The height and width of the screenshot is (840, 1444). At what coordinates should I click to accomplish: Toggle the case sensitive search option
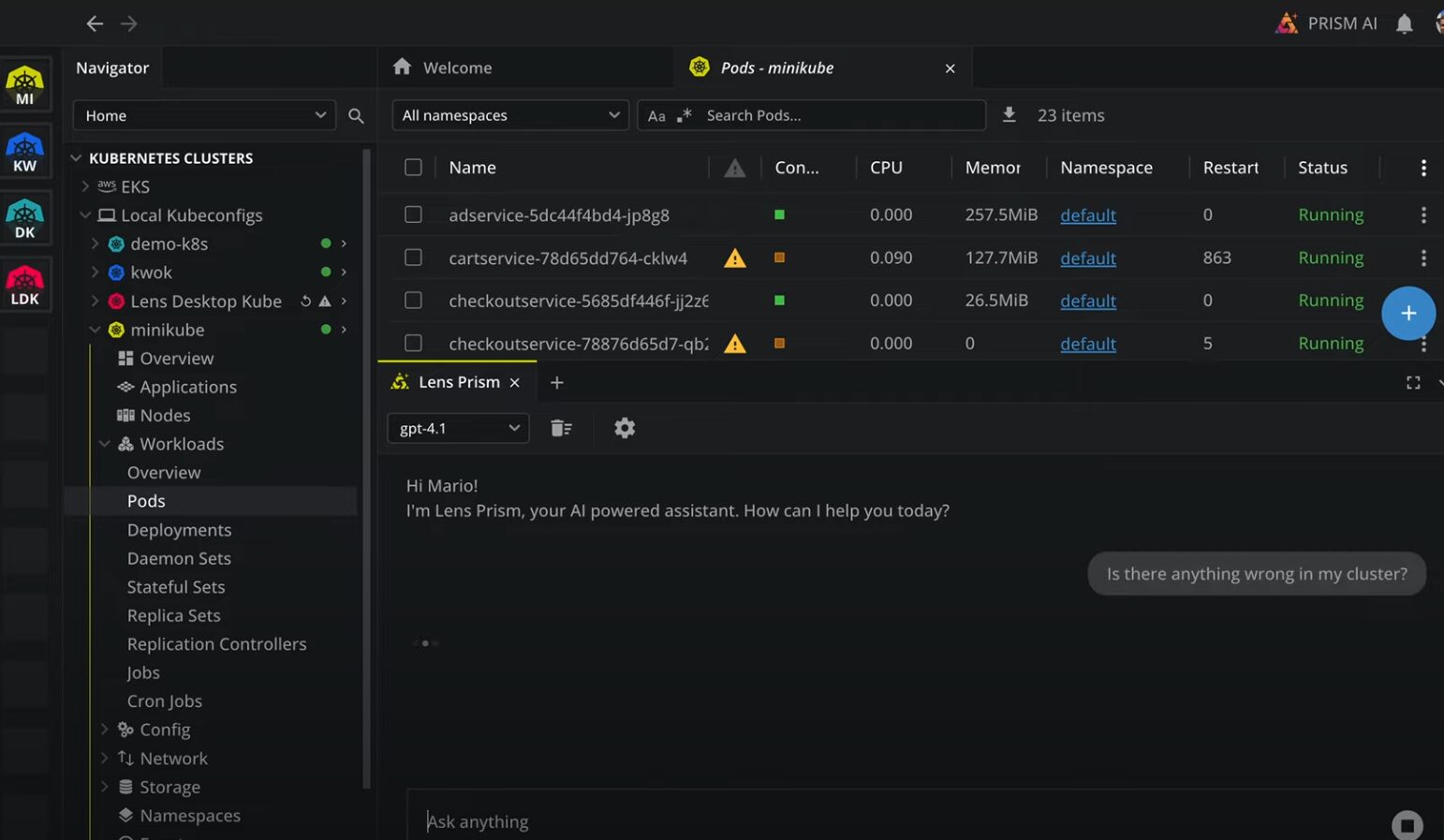tap(656, 115)
